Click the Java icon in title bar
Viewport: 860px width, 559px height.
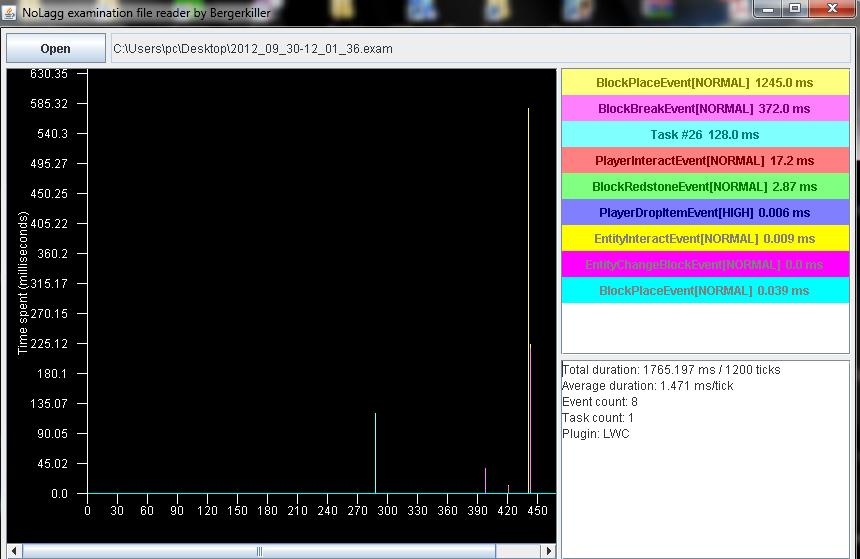tap(9, 13)
